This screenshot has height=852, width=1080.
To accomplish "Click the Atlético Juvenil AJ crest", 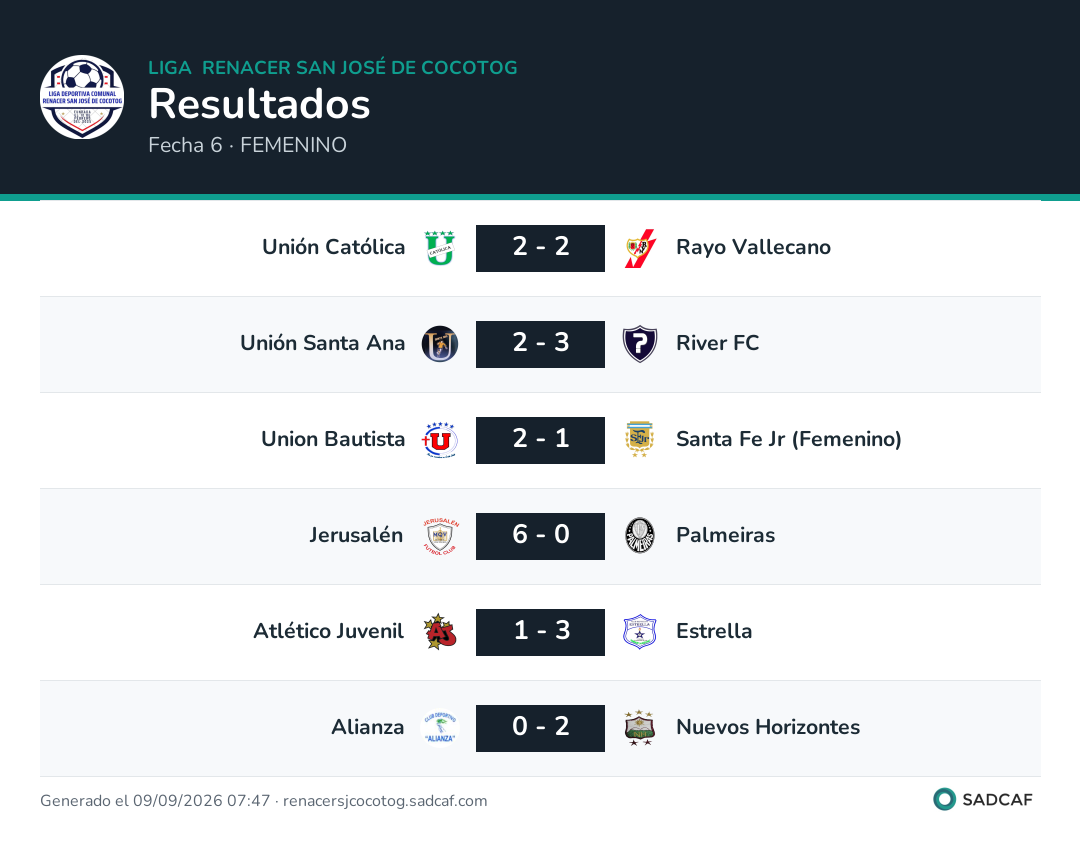I will [439, 632].
